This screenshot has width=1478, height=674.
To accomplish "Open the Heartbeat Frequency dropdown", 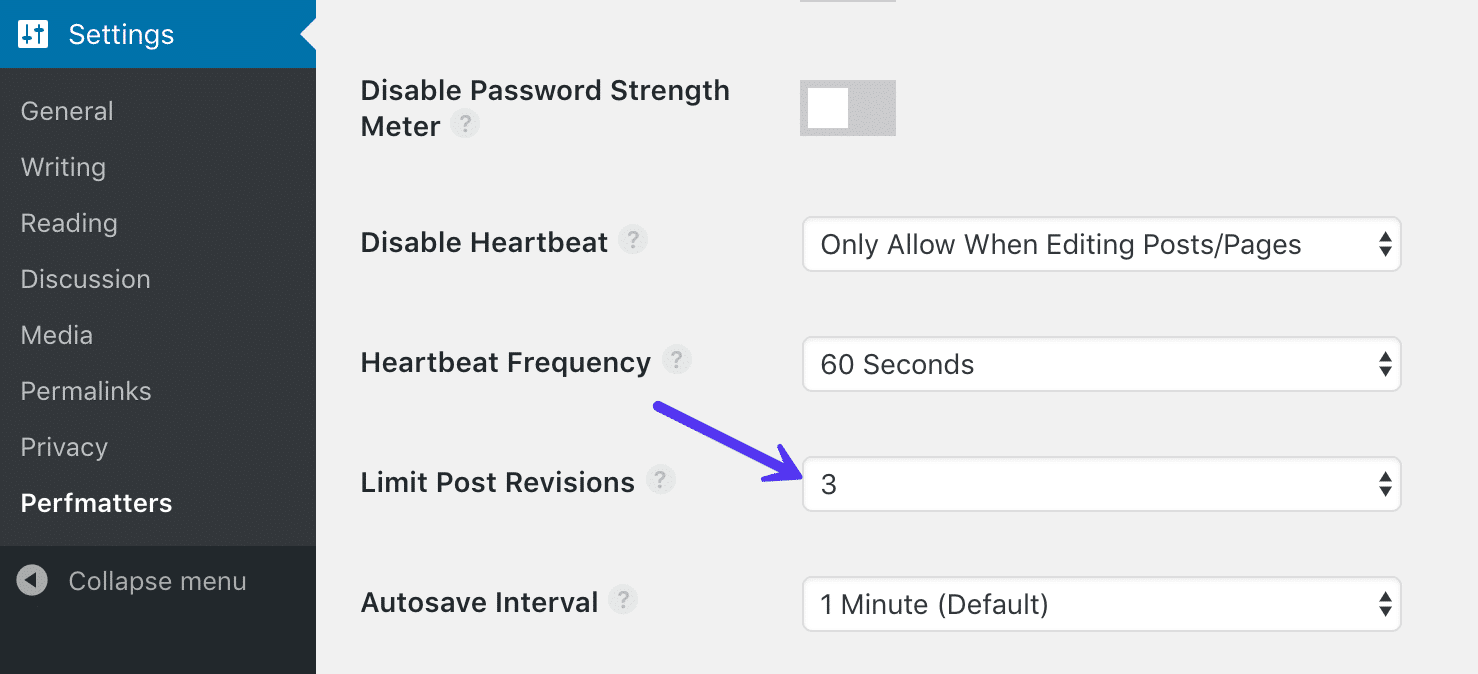I will coord(1100,364).
